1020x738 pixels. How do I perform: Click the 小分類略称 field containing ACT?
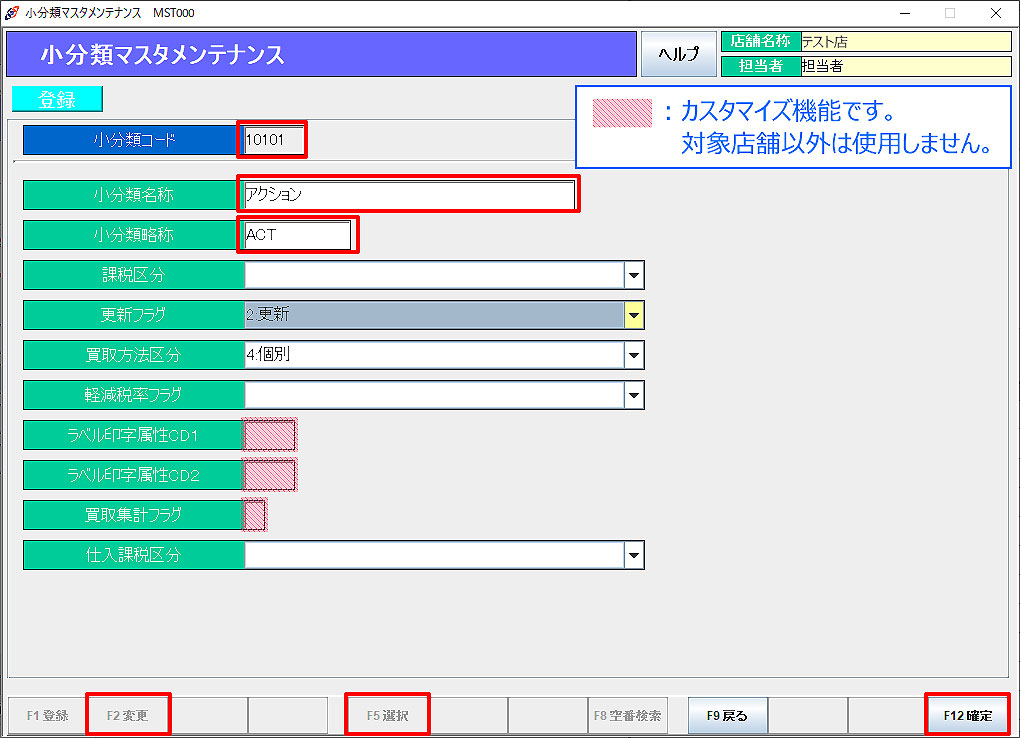coord(296,234)
